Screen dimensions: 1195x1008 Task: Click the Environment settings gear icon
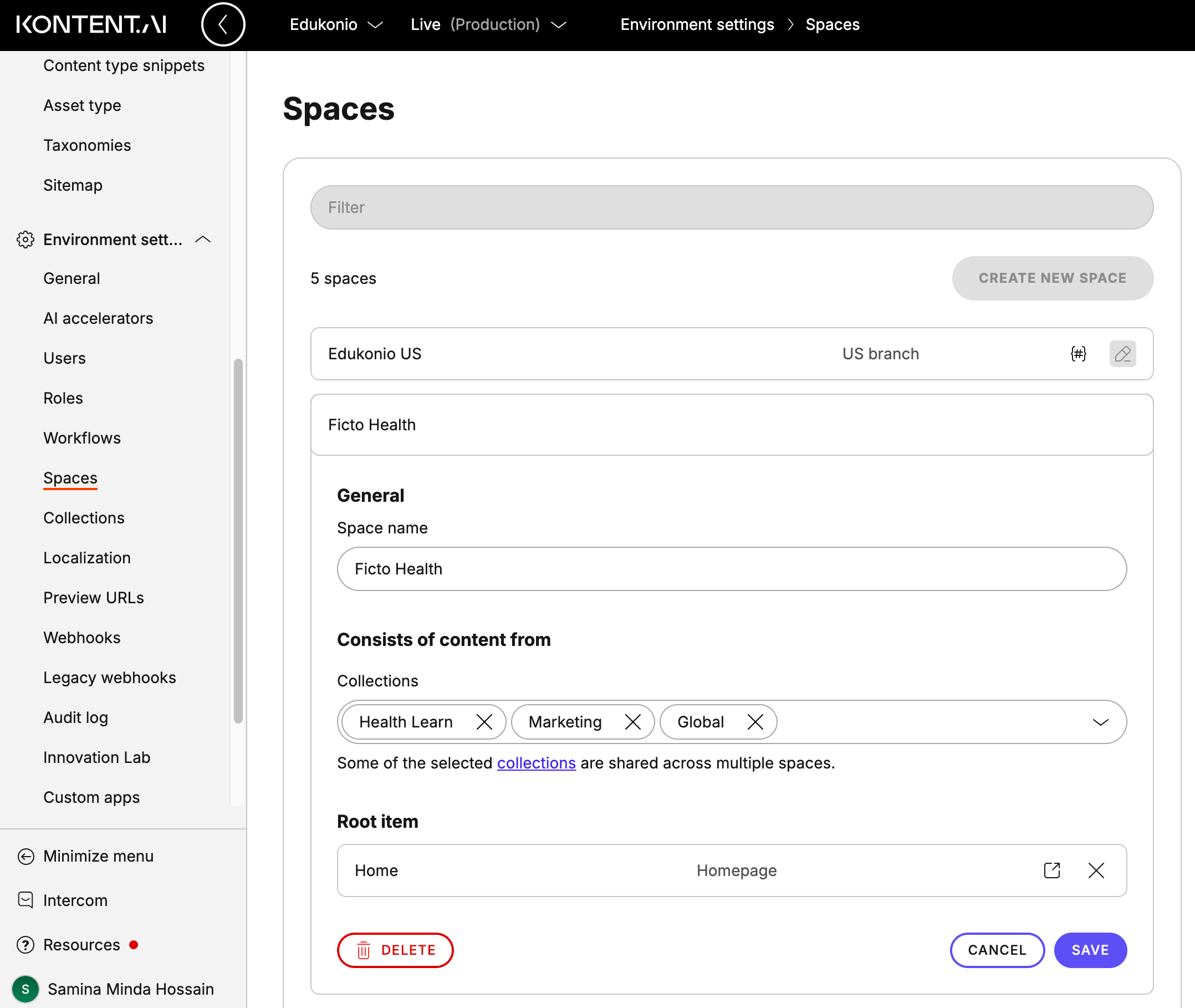25,240
